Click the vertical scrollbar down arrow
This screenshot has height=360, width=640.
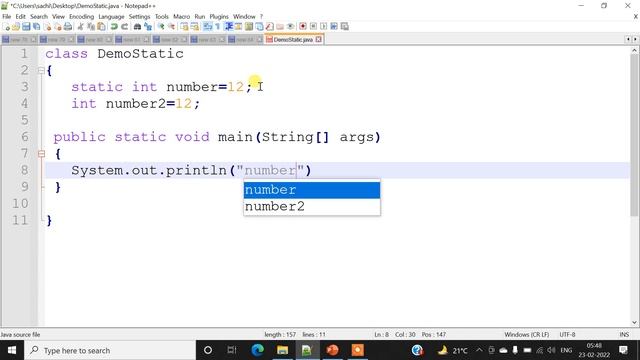pos(635,322)
